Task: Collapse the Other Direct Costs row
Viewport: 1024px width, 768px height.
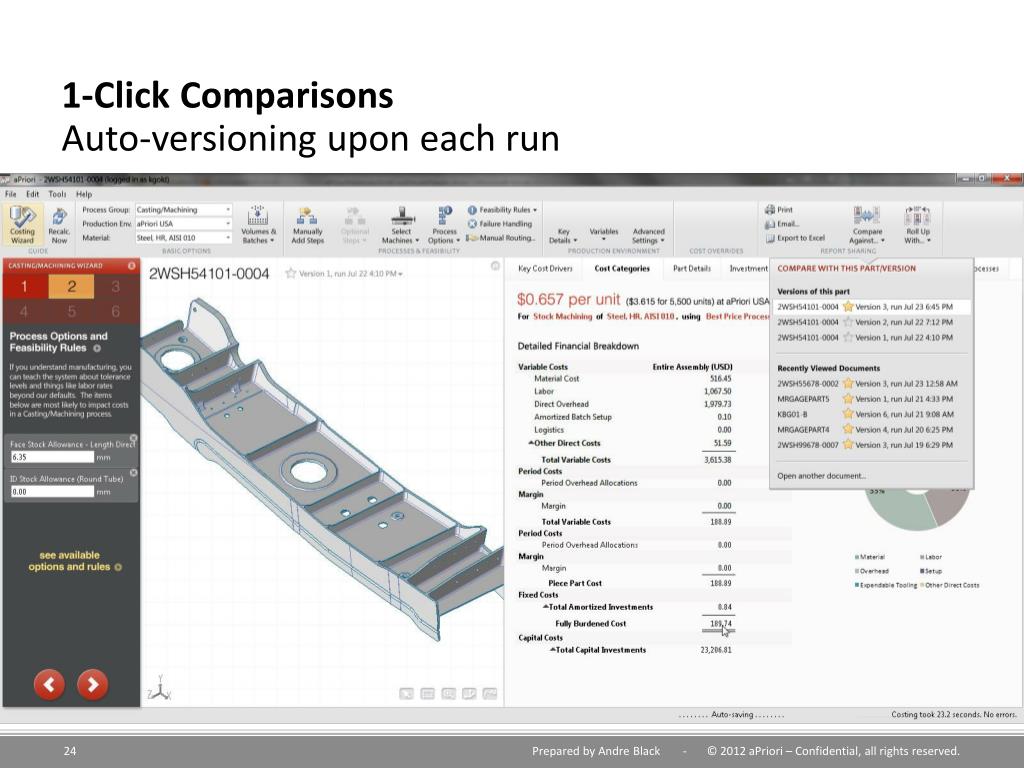Action: click(x=532, y=443)
